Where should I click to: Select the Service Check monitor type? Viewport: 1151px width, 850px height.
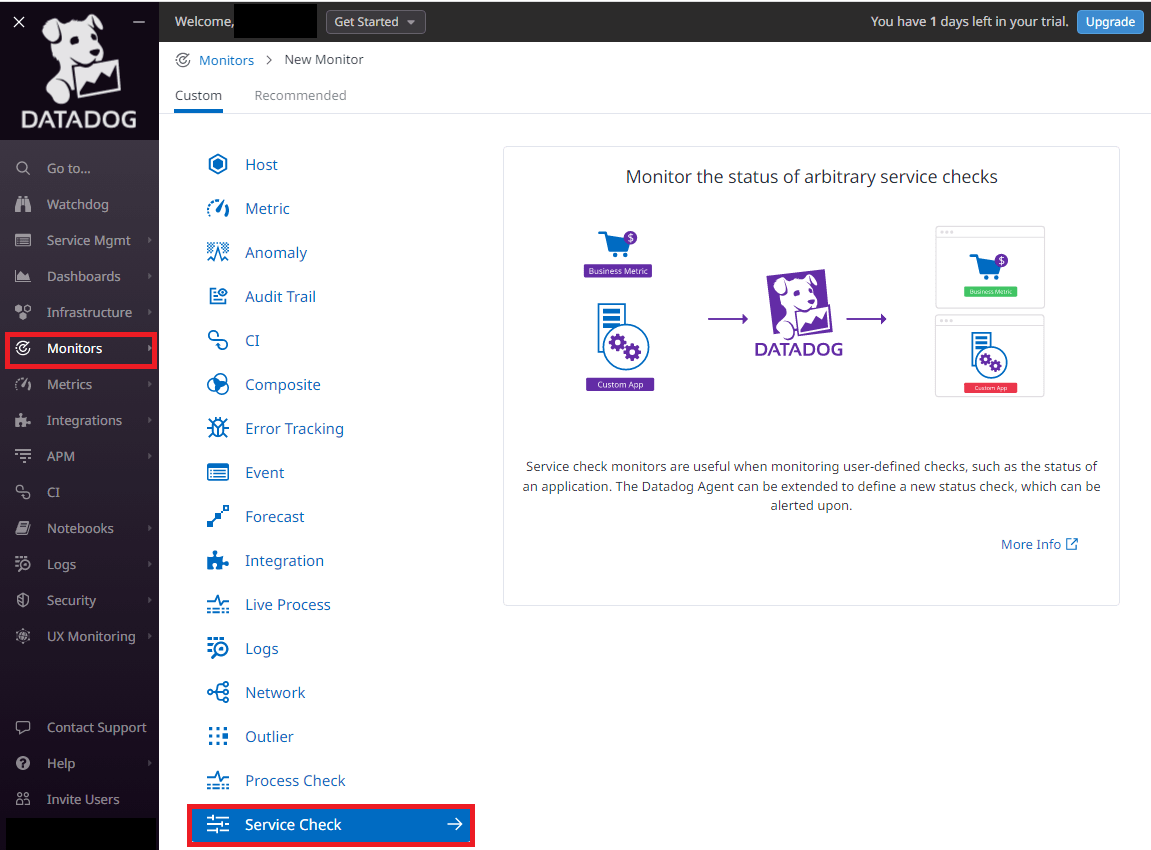(x=331, y=825)
